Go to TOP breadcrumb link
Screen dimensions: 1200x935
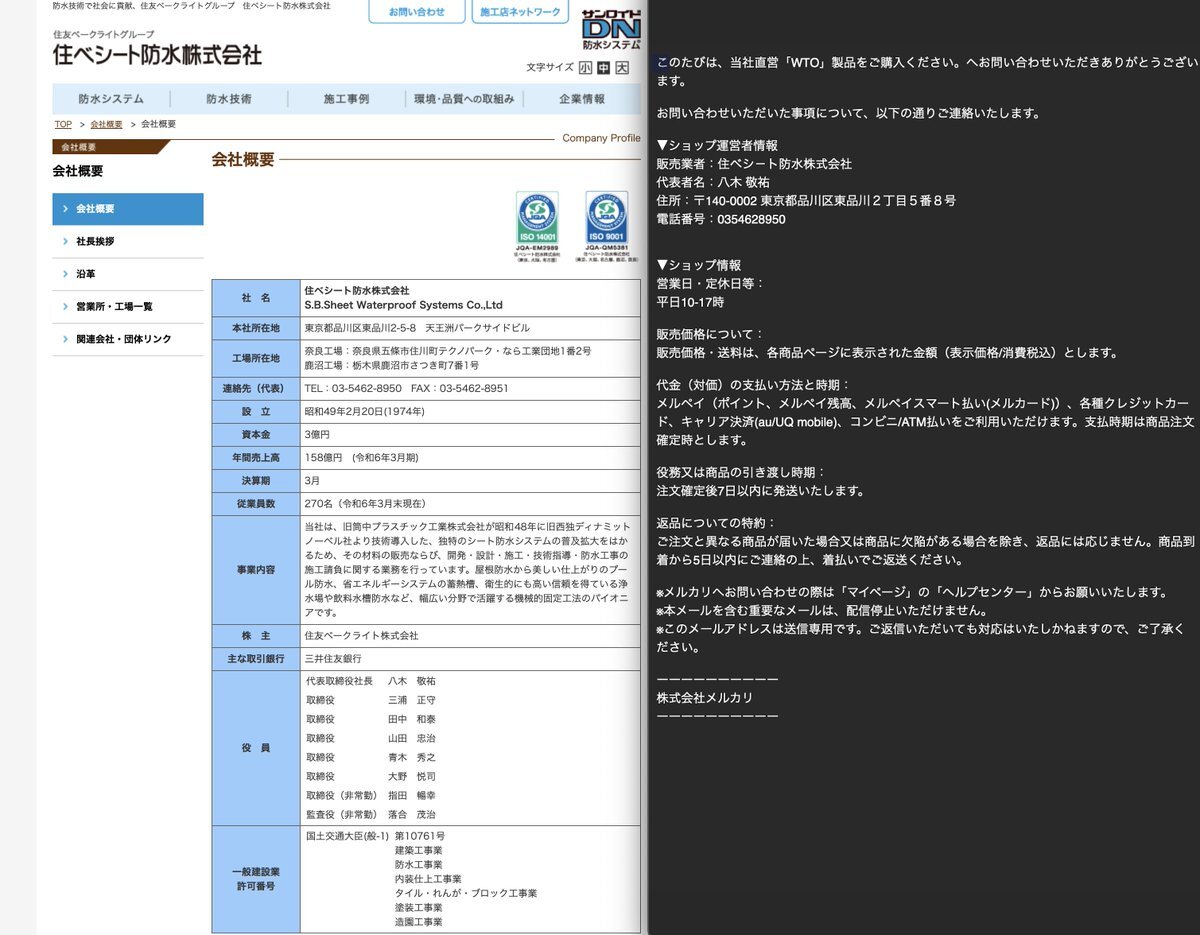pyautogui.click(x=63, y=124)
